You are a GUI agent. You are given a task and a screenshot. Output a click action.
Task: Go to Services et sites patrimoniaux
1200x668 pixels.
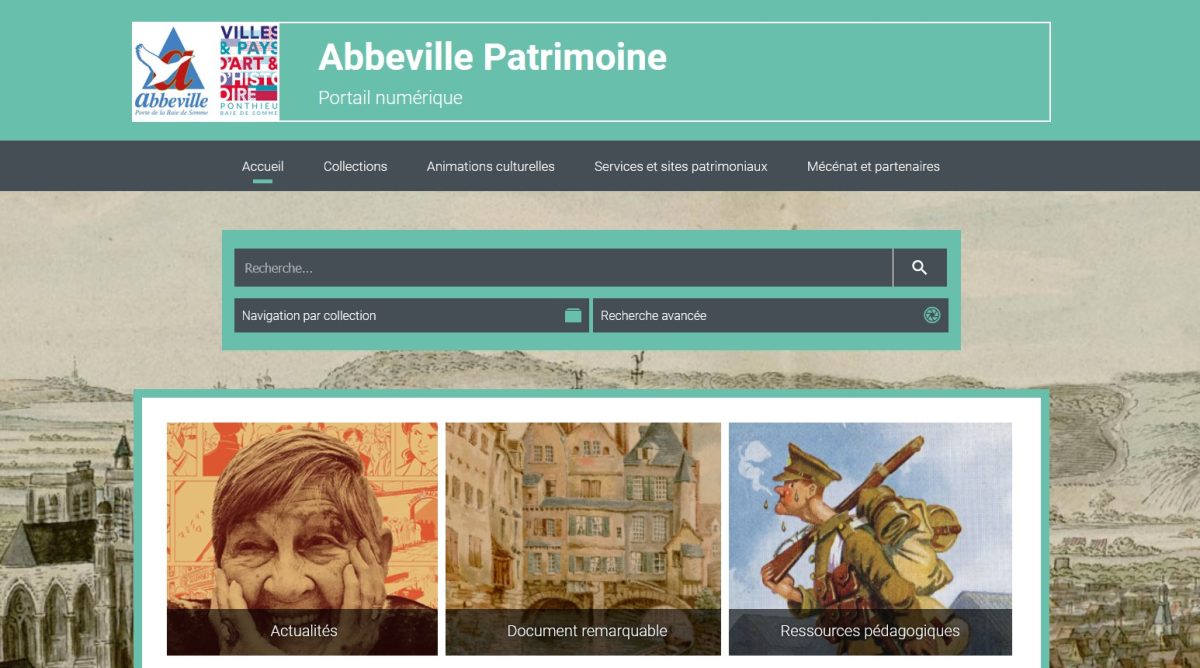[681, 166]
